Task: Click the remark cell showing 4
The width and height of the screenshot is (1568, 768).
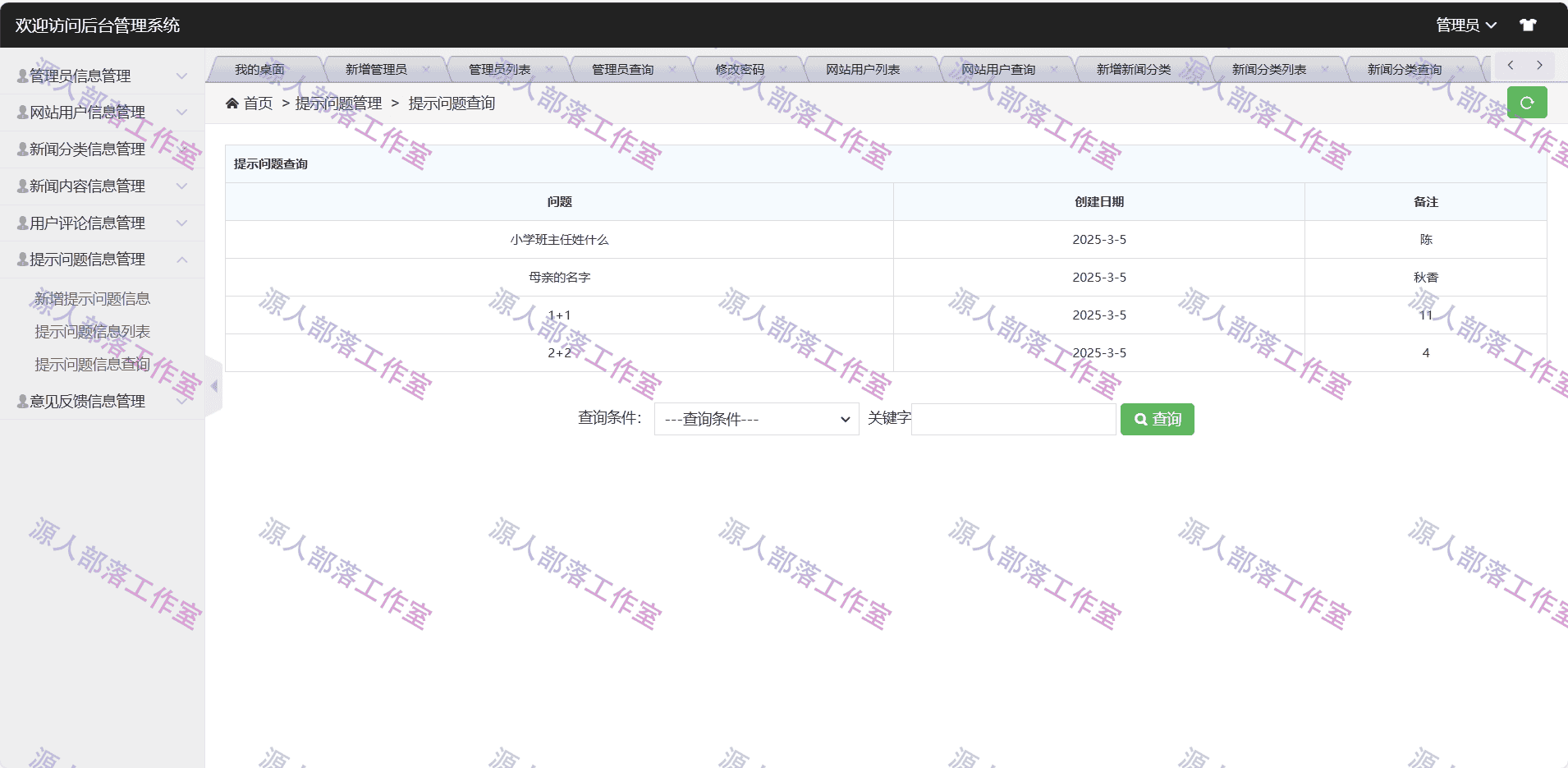Action: pyautogui.click(x=1426, y=352)
